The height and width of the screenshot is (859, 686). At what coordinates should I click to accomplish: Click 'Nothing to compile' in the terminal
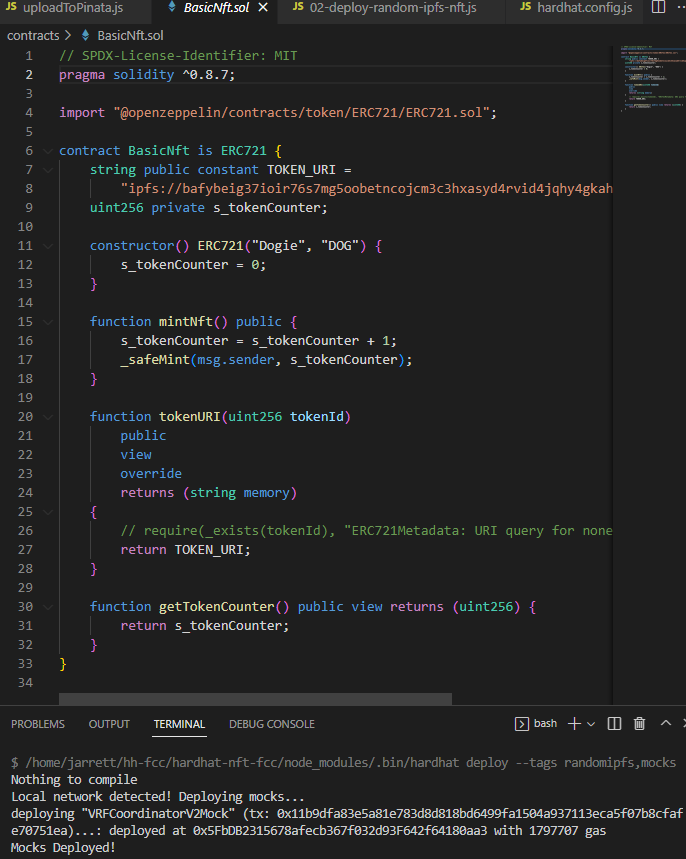tap(74, 780)
